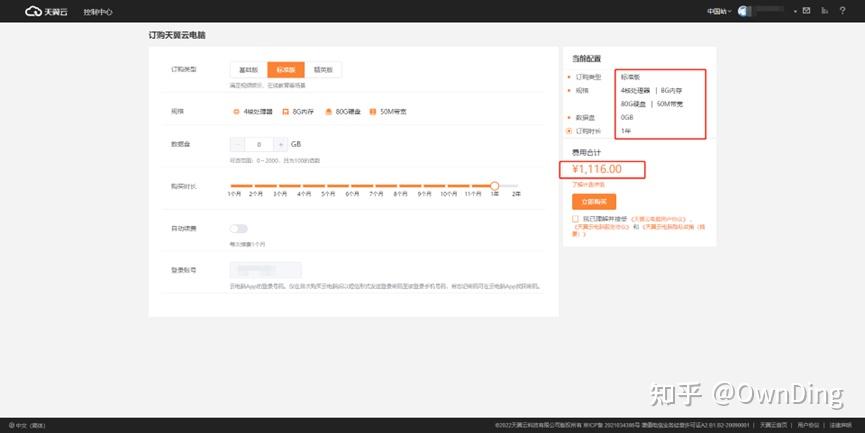Click the 立即购买 buy now button
865x433 pixels.
(x=594, y=202)
